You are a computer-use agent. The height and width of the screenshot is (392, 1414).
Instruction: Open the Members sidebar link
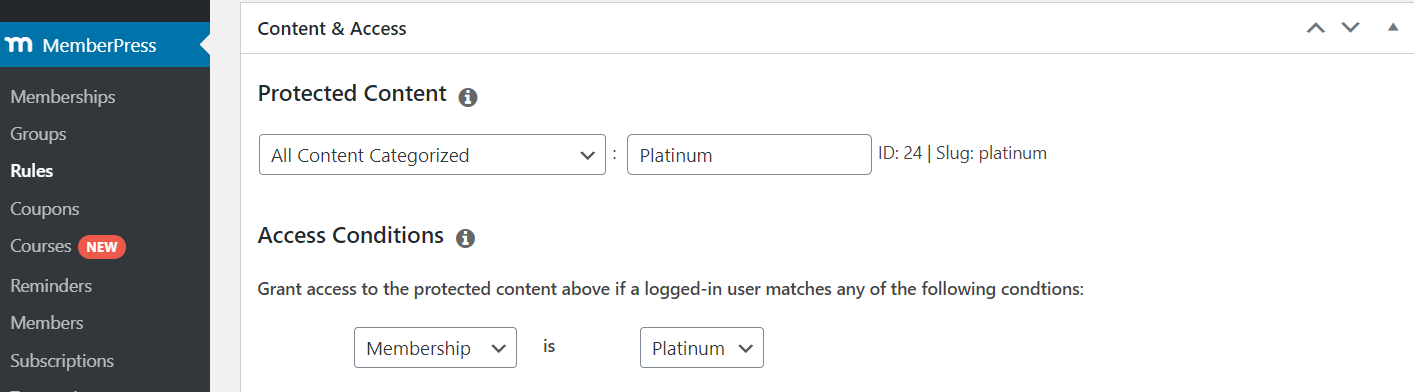pos(46,323)
